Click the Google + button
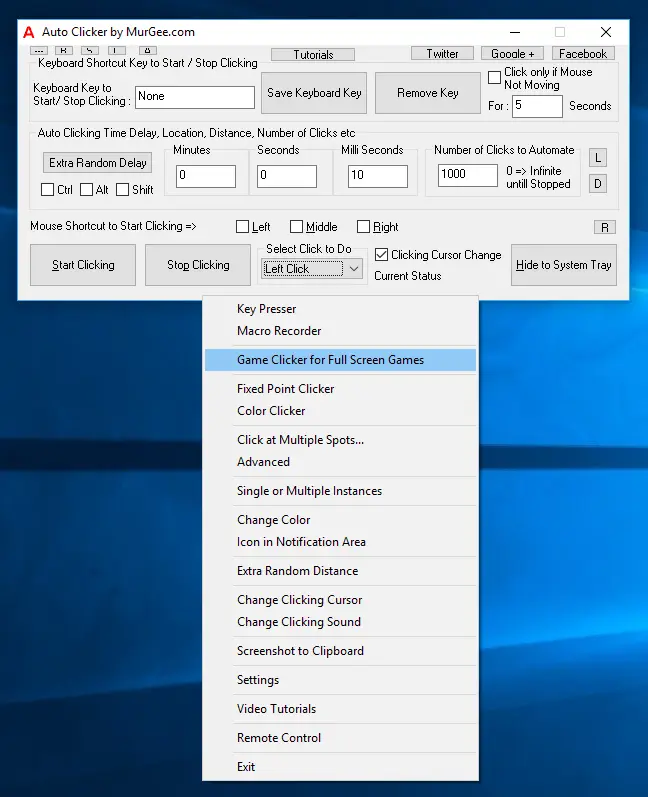Viewport: 648px width, 797px height. (x=512, y=54)
